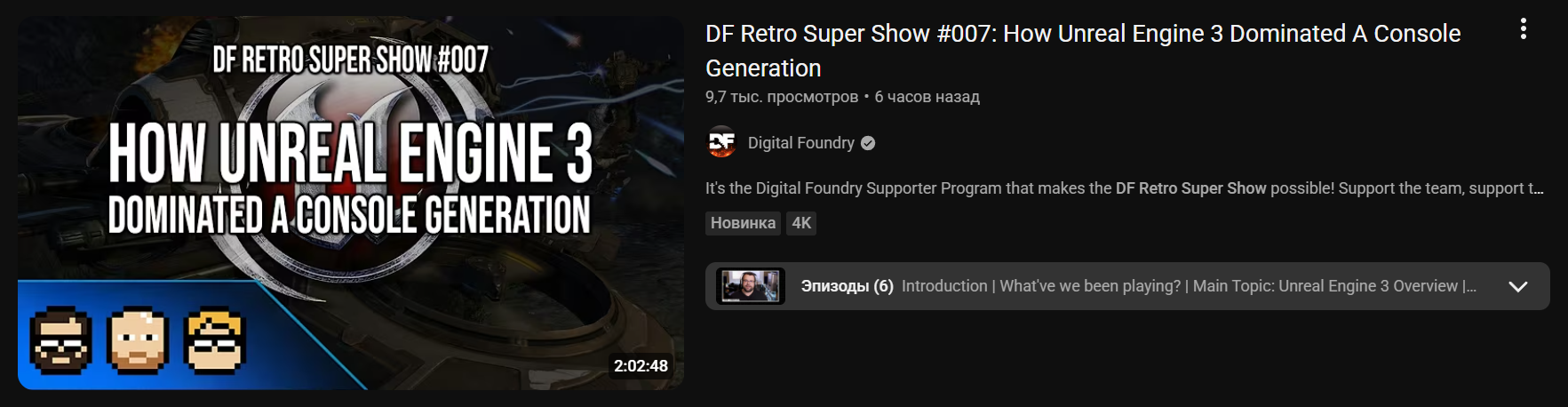Click the chapter list text 'Introduction | What've we been playing?'
Screen dimensions: 1568x407
pos(1041,286)
